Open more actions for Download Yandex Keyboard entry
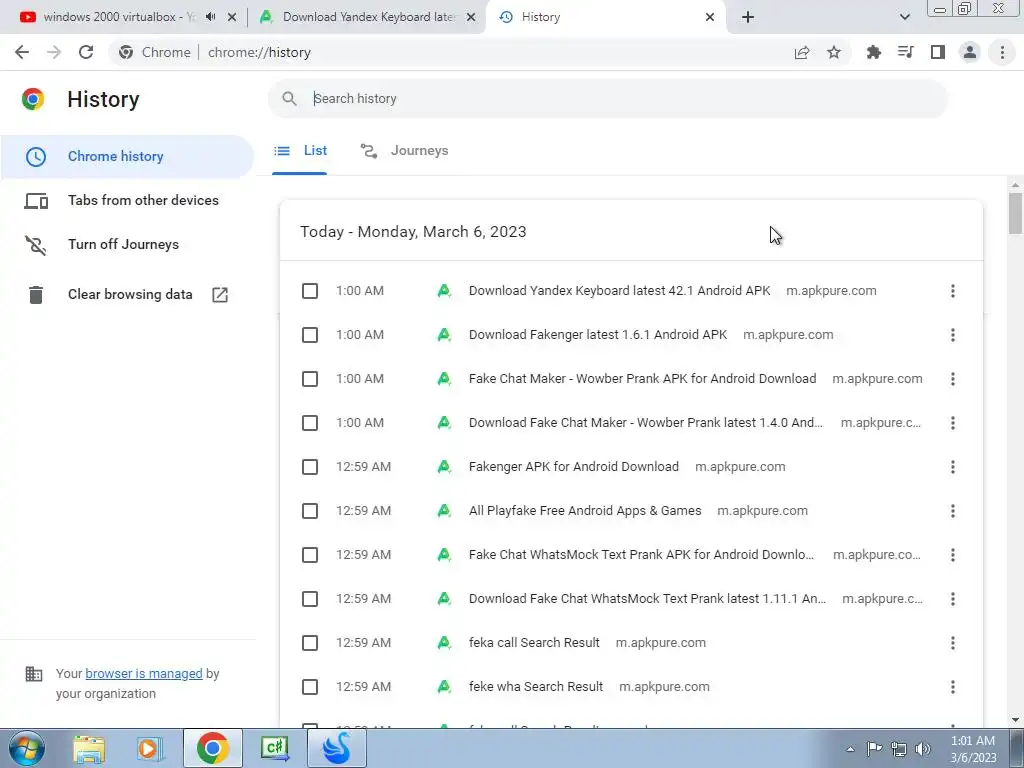 pos(953,291)
